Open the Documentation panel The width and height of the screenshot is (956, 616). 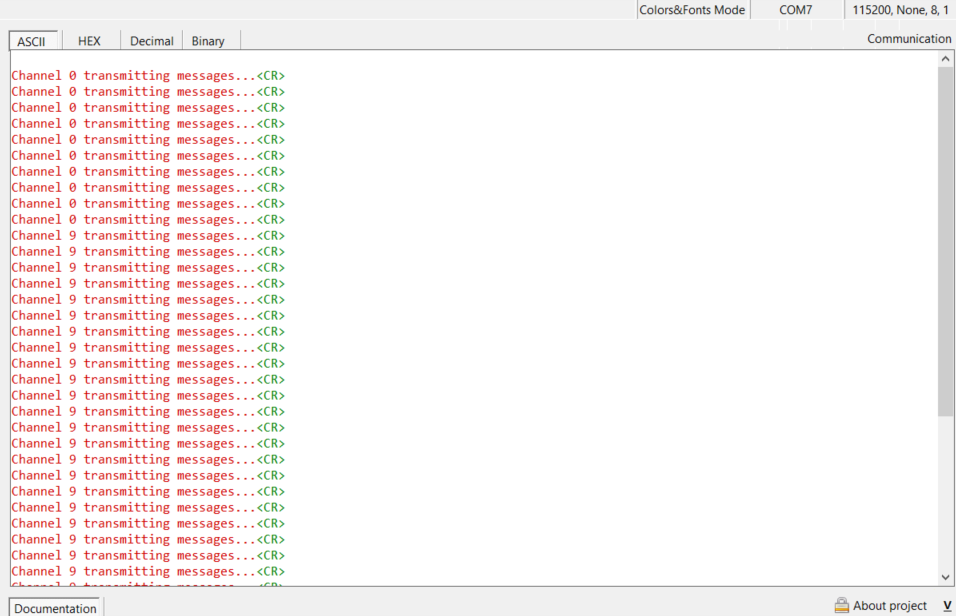point(55,608)
